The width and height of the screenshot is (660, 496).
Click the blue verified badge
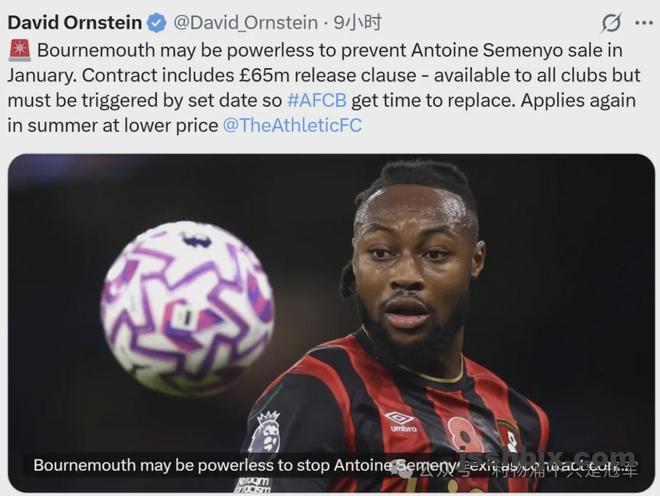click(x=157, y=22)
